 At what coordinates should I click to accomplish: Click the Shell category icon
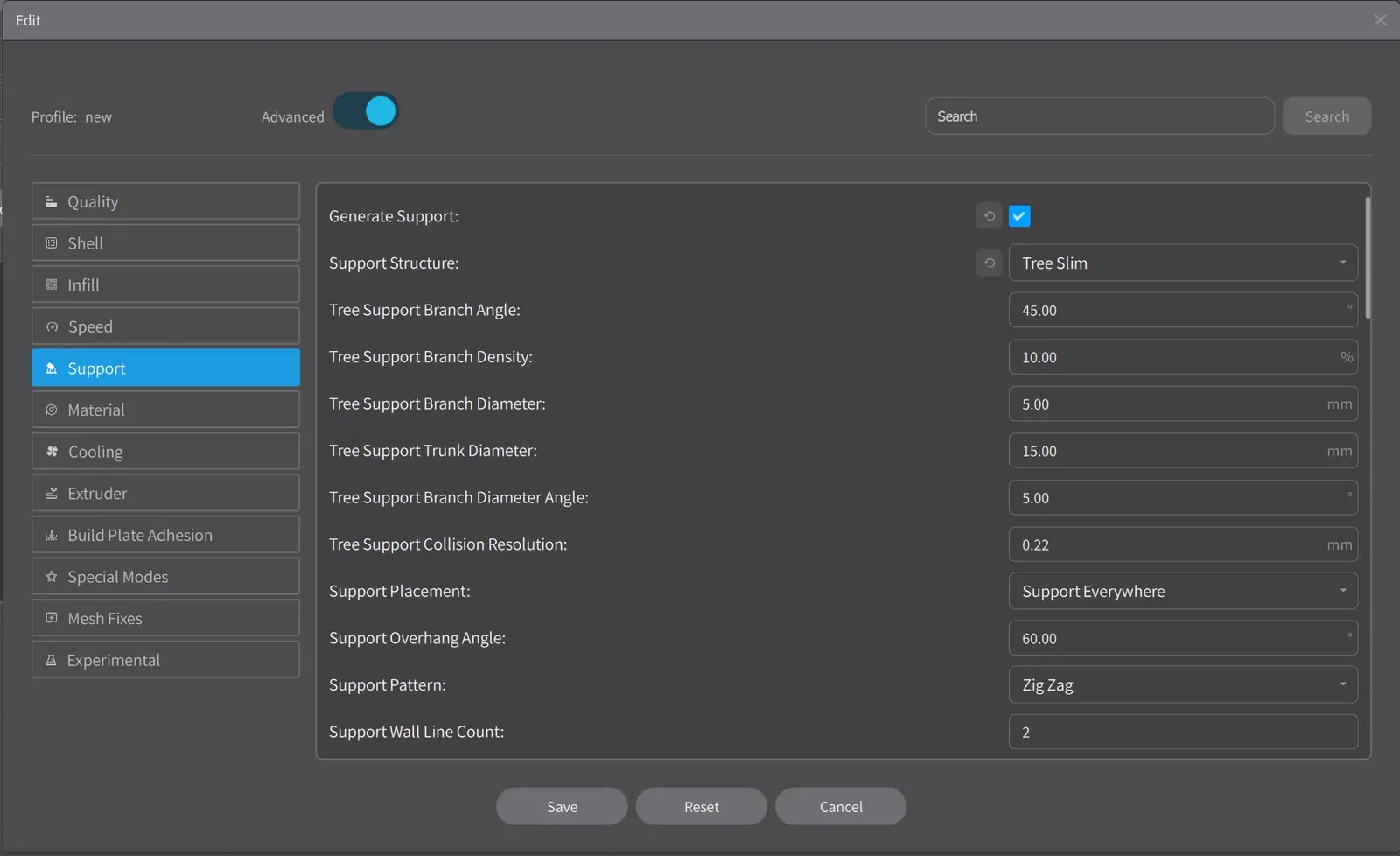click(52, 243)
